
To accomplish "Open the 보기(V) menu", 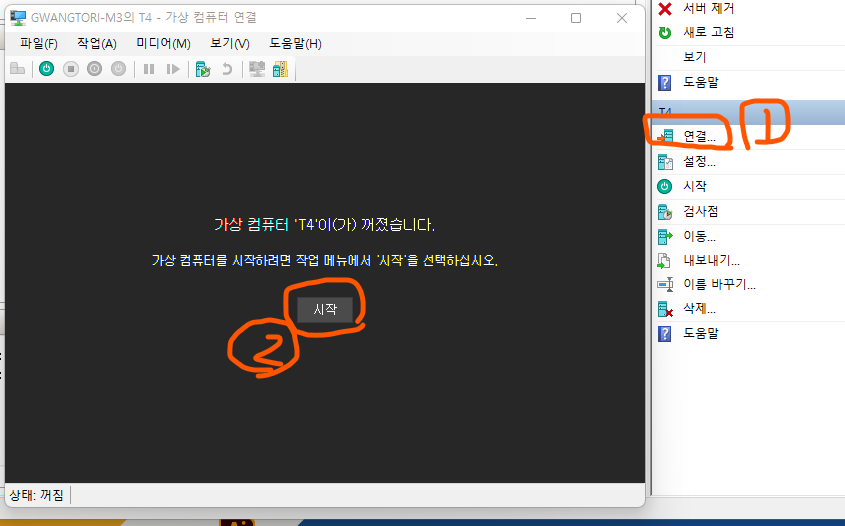I will coord(230,44).
